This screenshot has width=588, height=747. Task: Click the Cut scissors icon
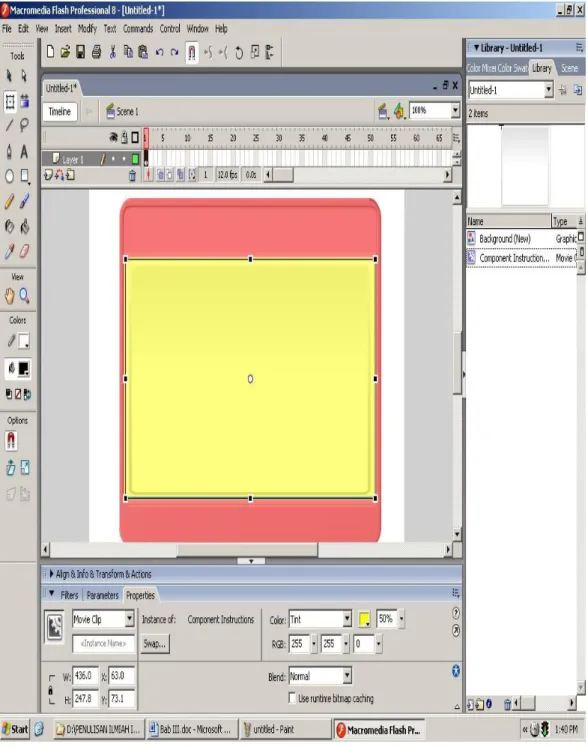[113, 52]
